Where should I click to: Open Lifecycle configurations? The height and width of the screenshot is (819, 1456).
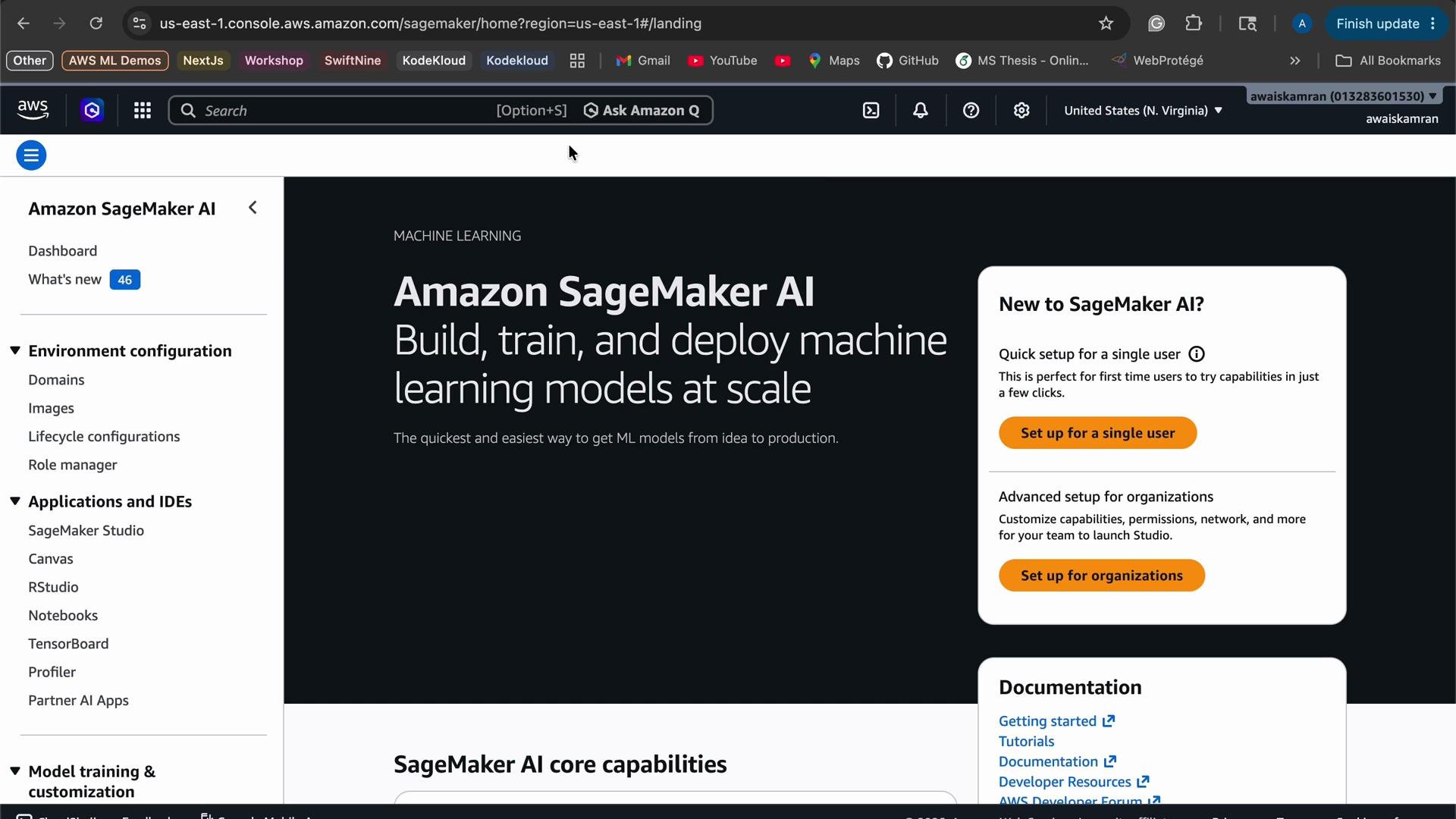pyautogui.click(x=104, y=437)
